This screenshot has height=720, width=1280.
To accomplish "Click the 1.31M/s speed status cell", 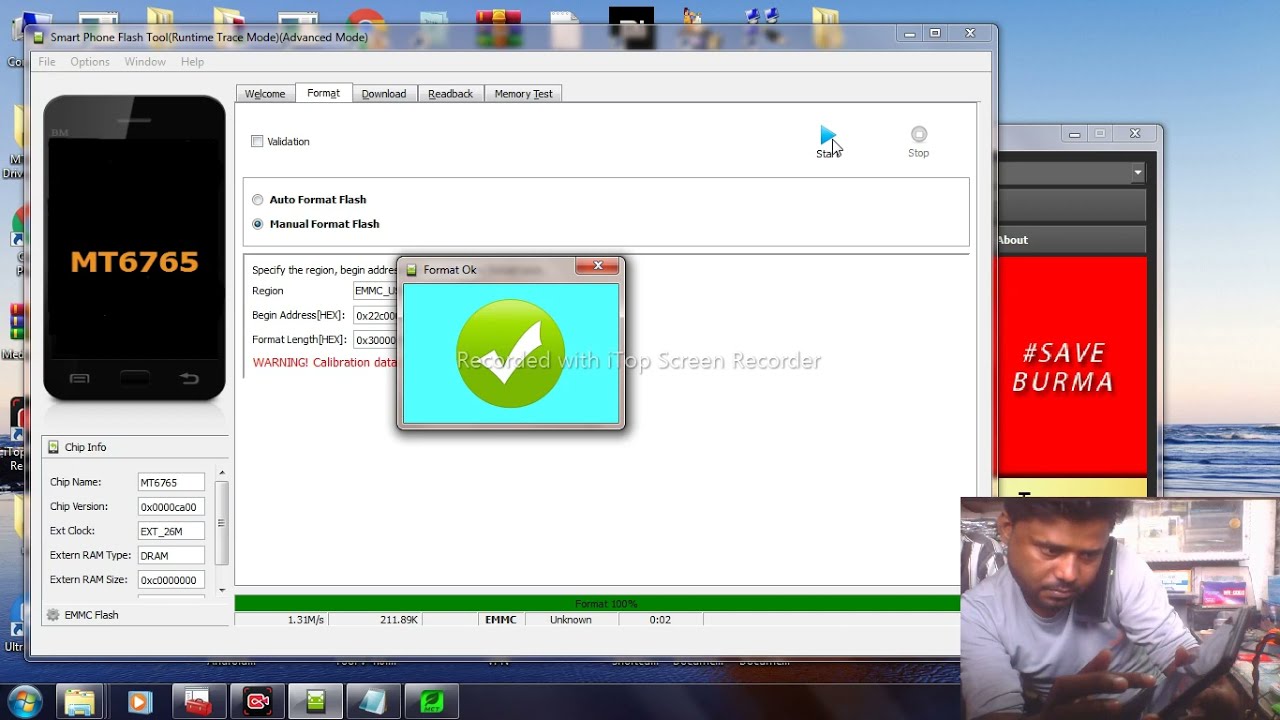I will click(282, 620).
